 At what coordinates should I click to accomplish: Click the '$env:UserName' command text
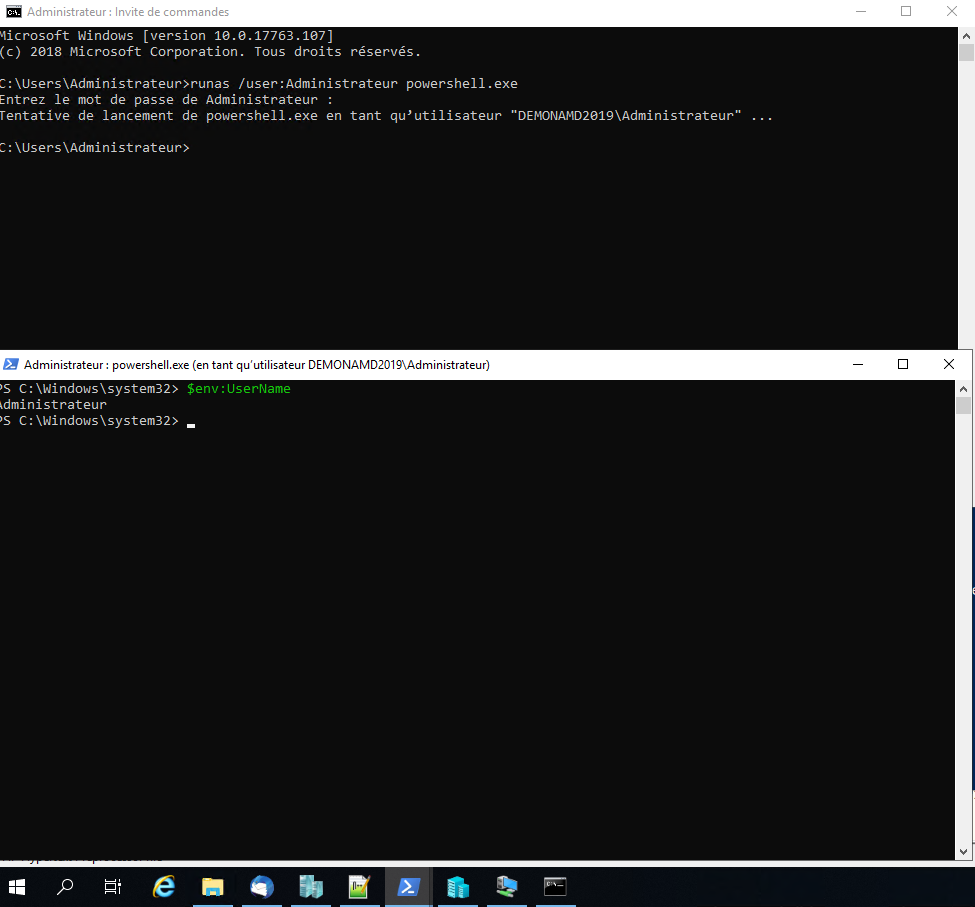coord(239,389)
